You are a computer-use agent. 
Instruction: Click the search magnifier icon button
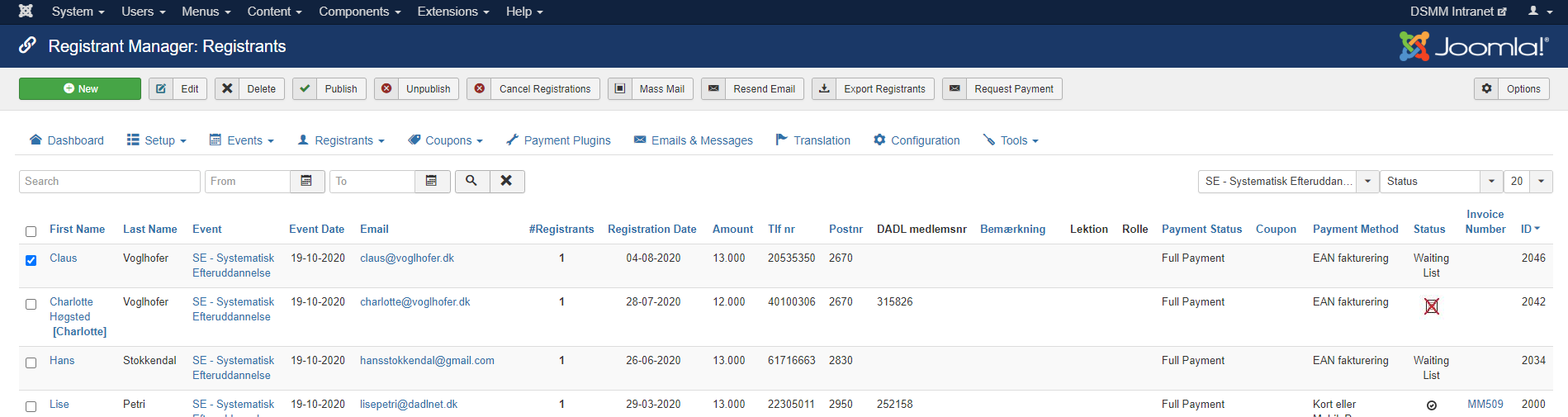[471, 181]
